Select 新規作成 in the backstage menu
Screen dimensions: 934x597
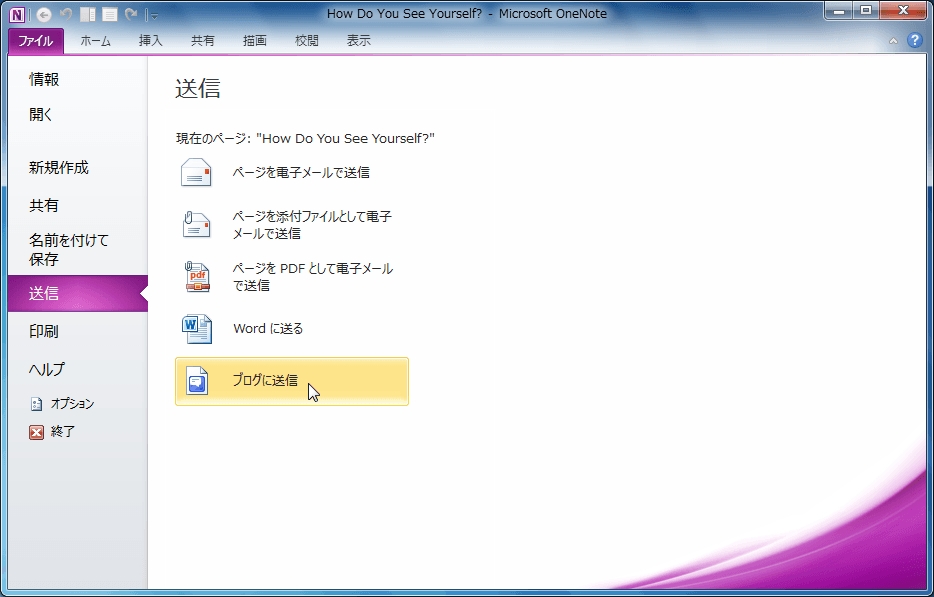click(77, 168)
